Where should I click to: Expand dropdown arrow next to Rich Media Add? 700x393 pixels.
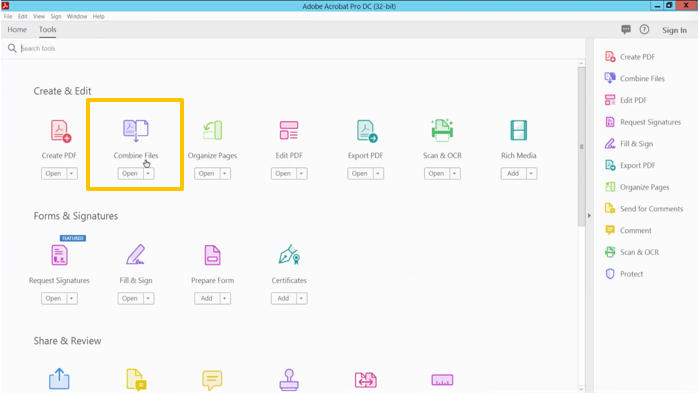532,173
